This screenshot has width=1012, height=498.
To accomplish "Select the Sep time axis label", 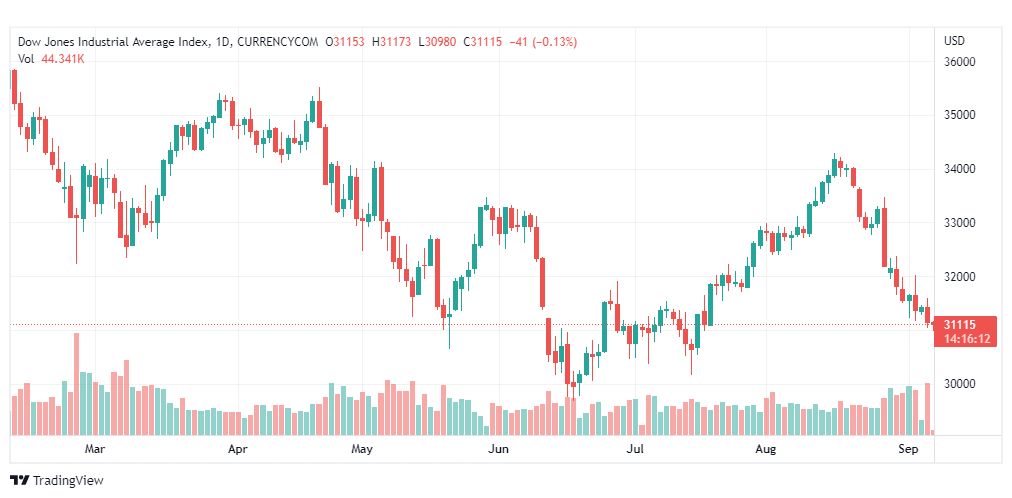I will (x=909, y=448).
